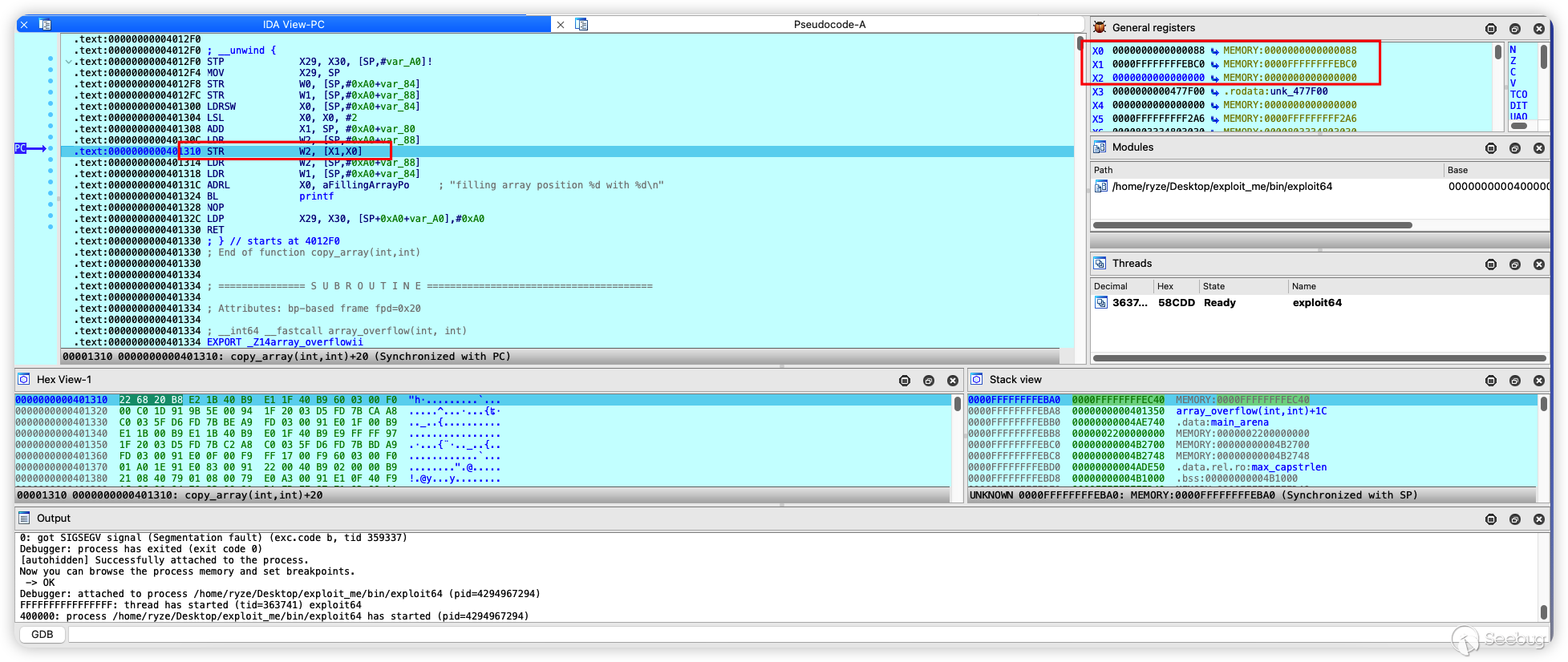Switch to the Pseudocode-A tab
Viewport: 1568px width, 662px height.
829,25
